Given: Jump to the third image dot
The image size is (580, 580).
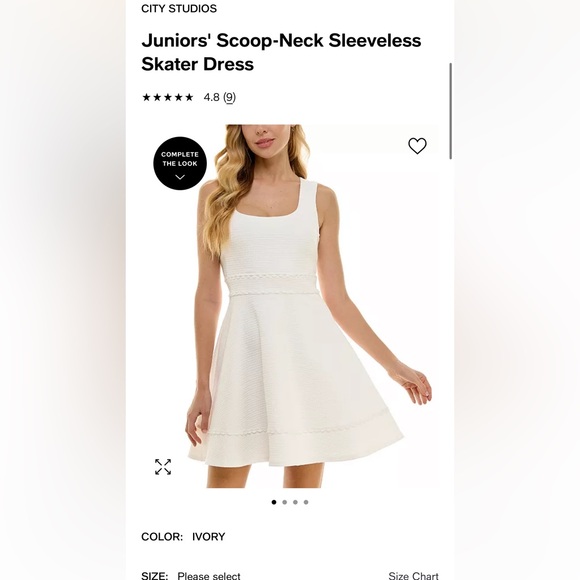Looking at the screenshot, I should coord(295,502).
